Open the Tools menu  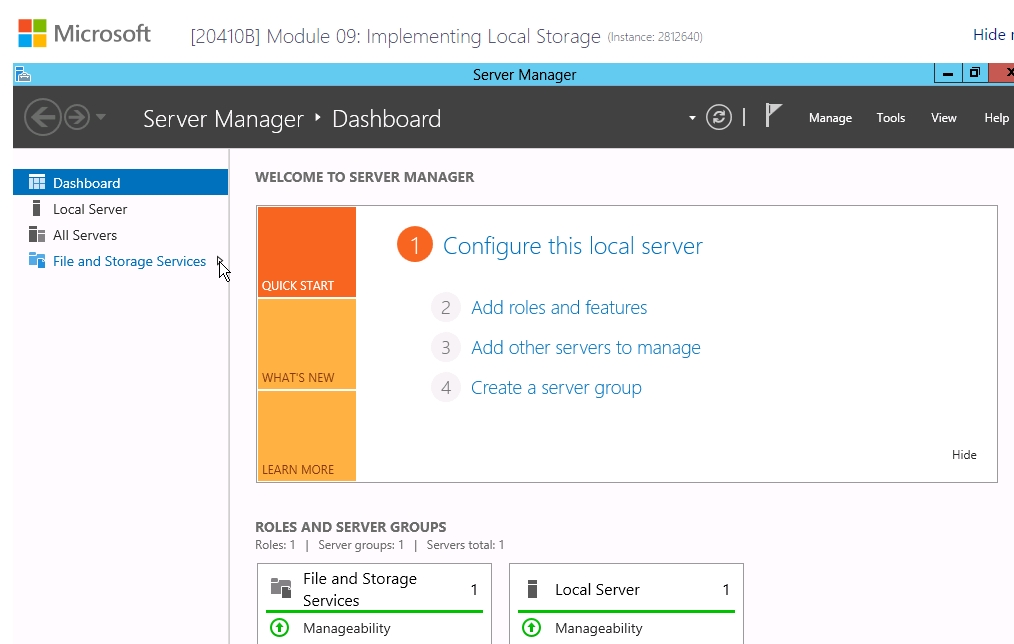click(890, 118)
